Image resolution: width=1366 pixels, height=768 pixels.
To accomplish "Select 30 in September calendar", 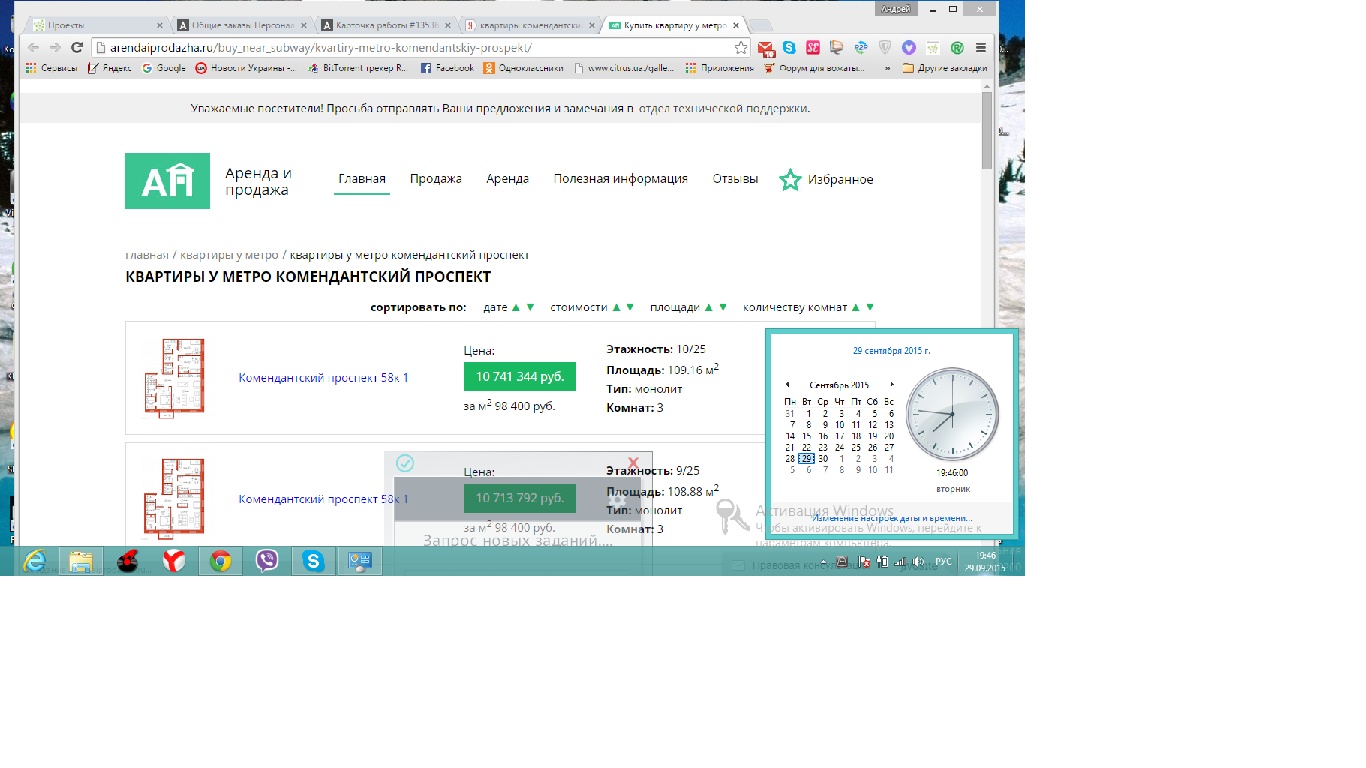I will (823, 458).
